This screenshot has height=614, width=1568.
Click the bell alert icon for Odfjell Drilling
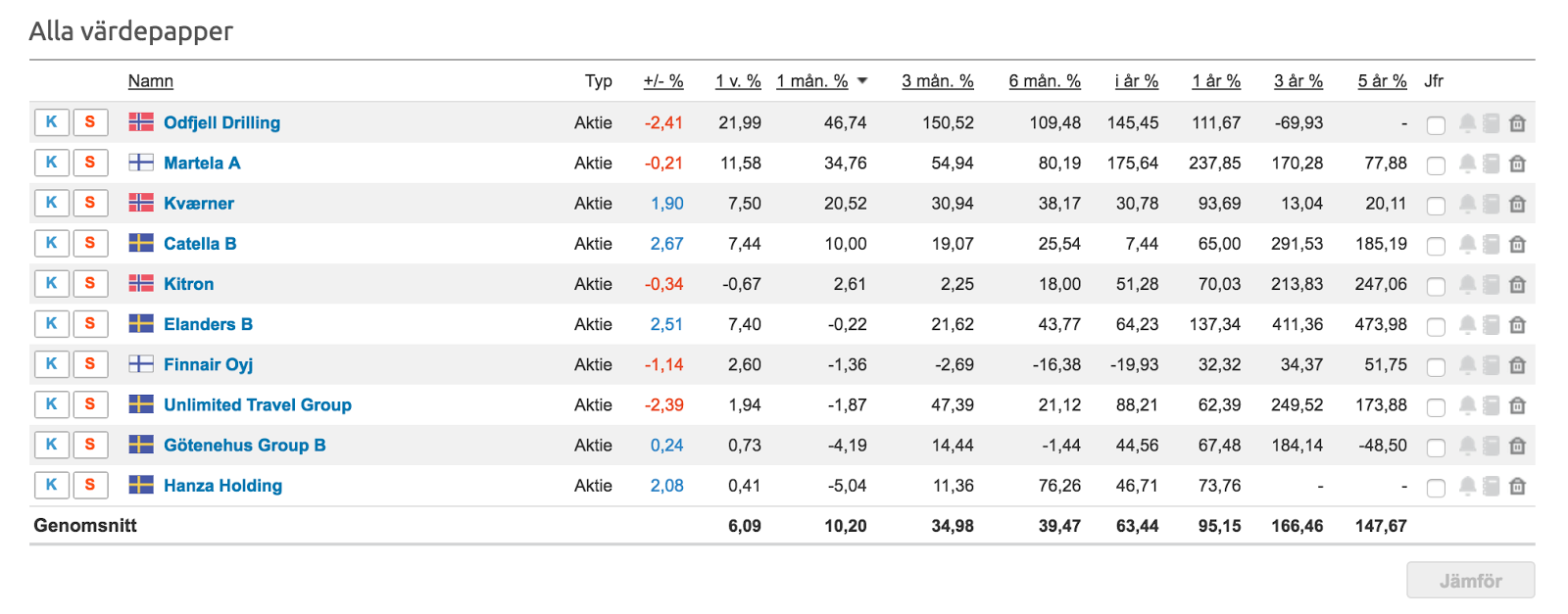[1467, 123]
